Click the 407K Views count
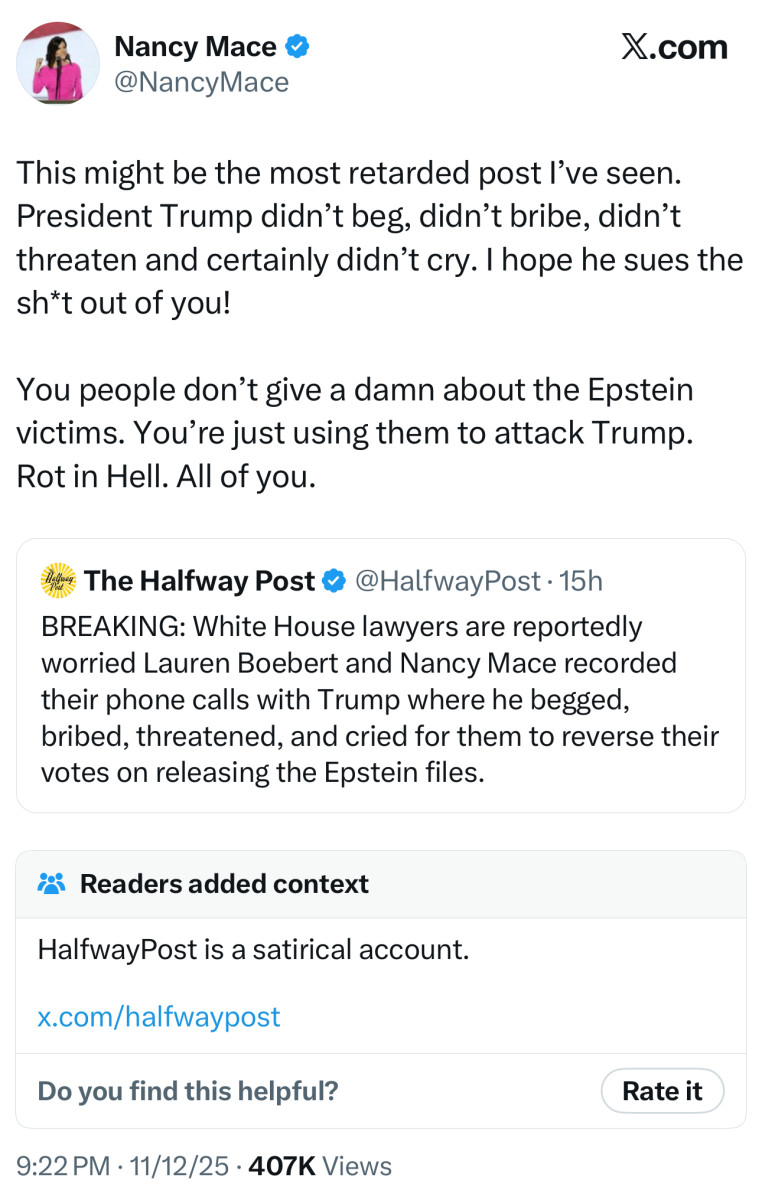 [x=320, y=1166]
